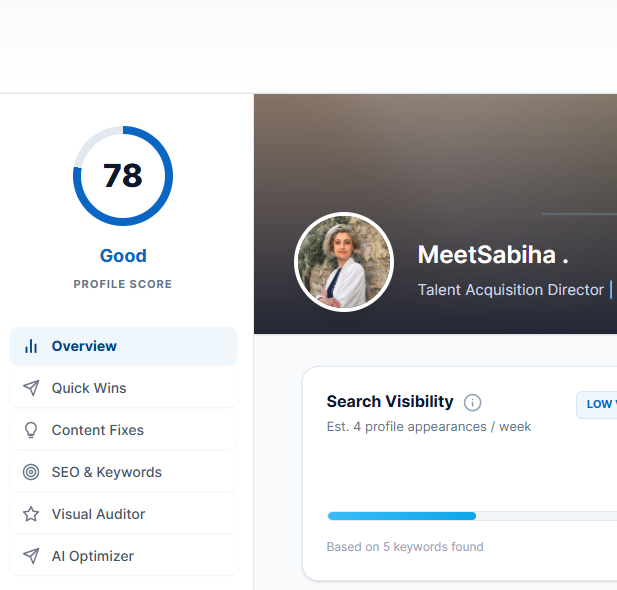Image resolution: width=617 pixels, height=590 pixels.
Task: Click the circular 78 profile score ring
Action: click(x=123, y=176)
